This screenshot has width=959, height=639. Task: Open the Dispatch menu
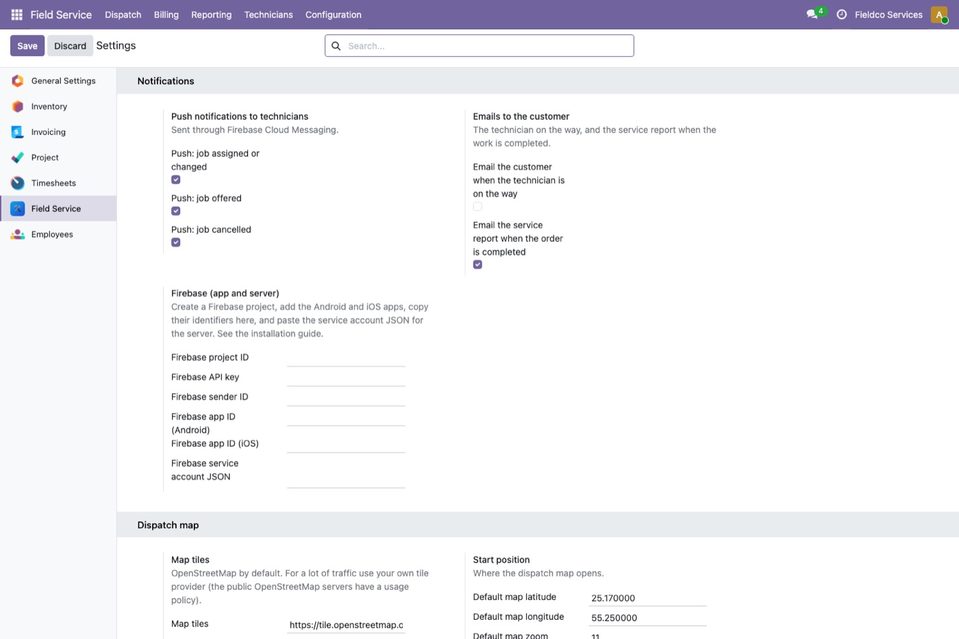tap(123, 15)
